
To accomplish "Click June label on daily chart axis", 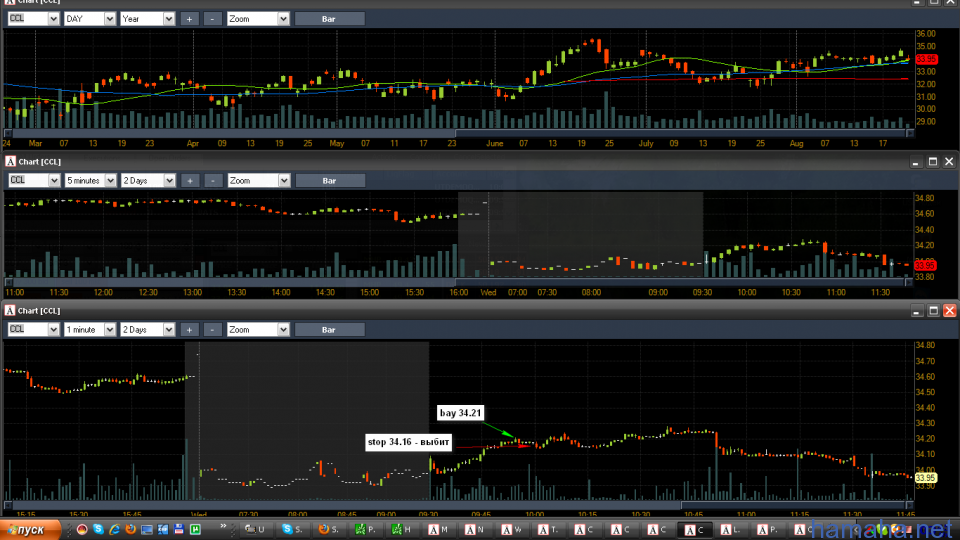I will tap(495, 143).
